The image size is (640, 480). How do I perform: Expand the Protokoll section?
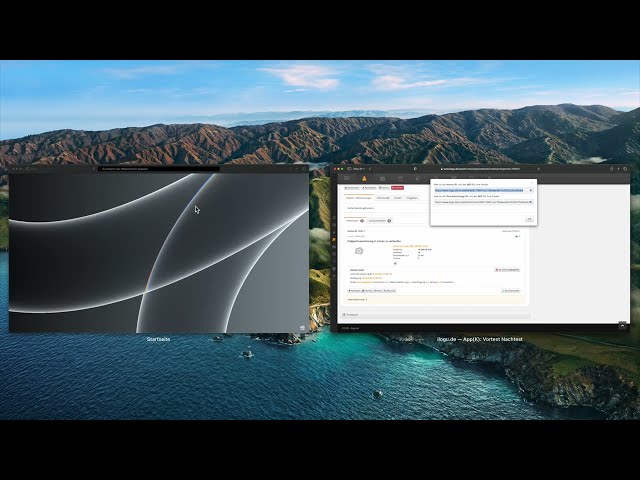pyautogui.click(x=435, y=315)
